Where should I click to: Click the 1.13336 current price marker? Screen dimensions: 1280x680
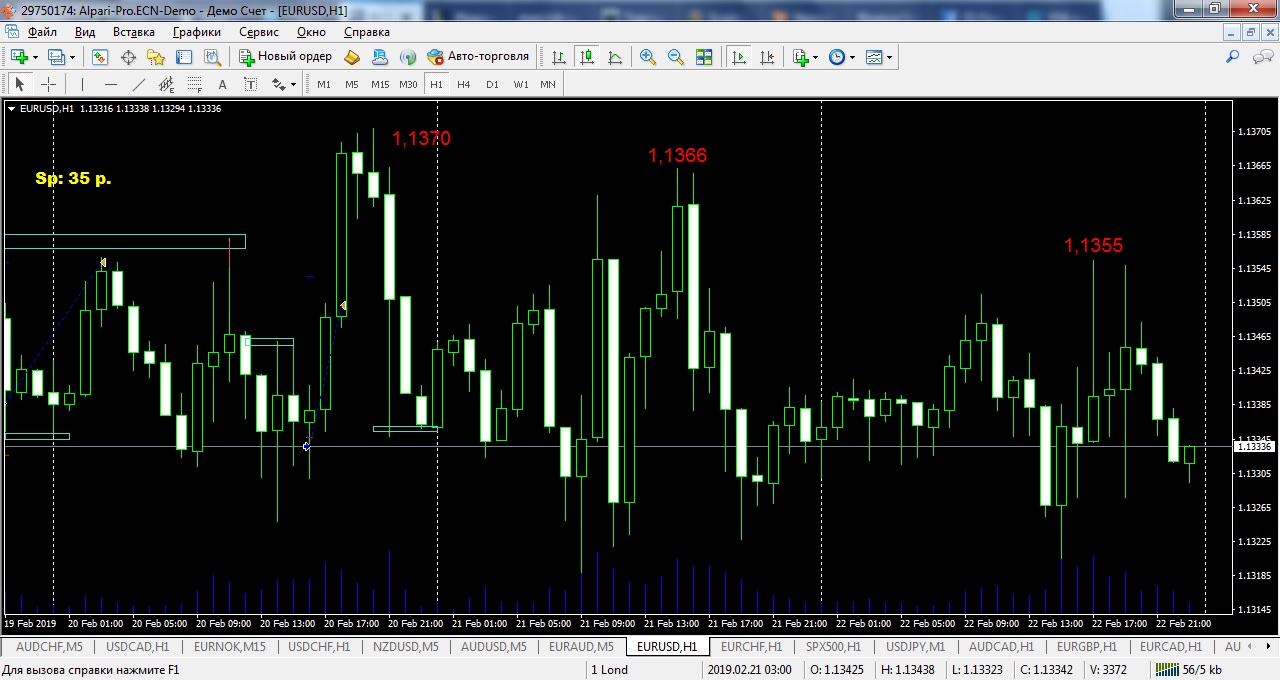(1254, 447)
